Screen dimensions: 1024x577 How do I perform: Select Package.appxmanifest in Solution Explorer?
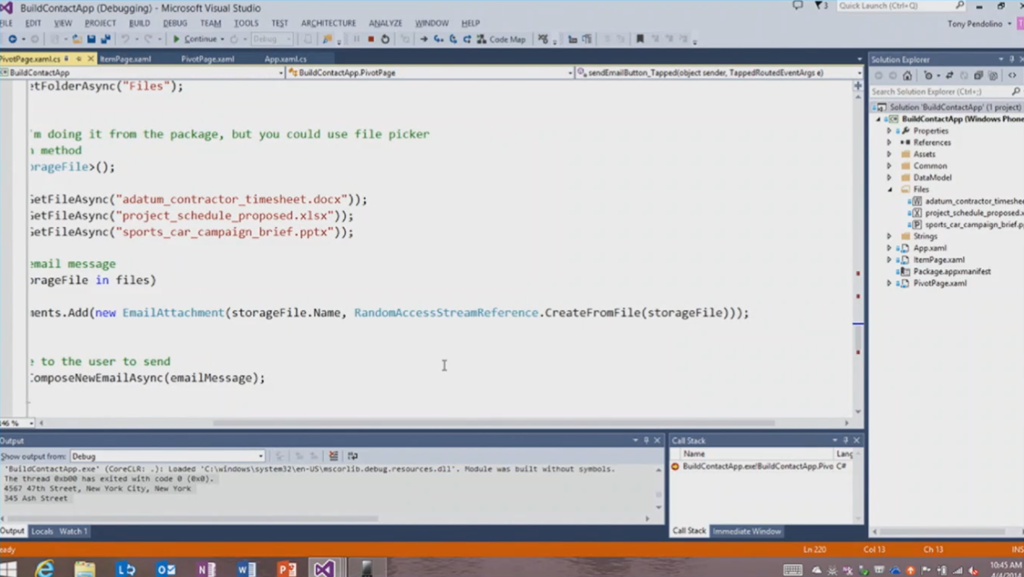(x=952, y=272)
